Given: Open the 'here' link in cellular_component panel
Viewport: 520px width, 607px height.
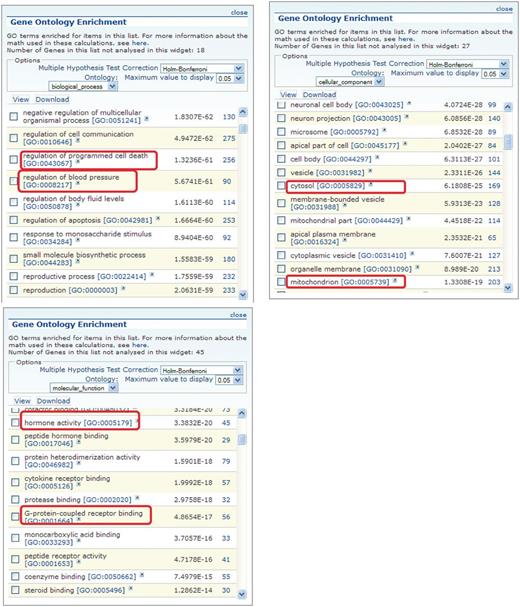Looking at the screenshot, I should tap(406, 39).
